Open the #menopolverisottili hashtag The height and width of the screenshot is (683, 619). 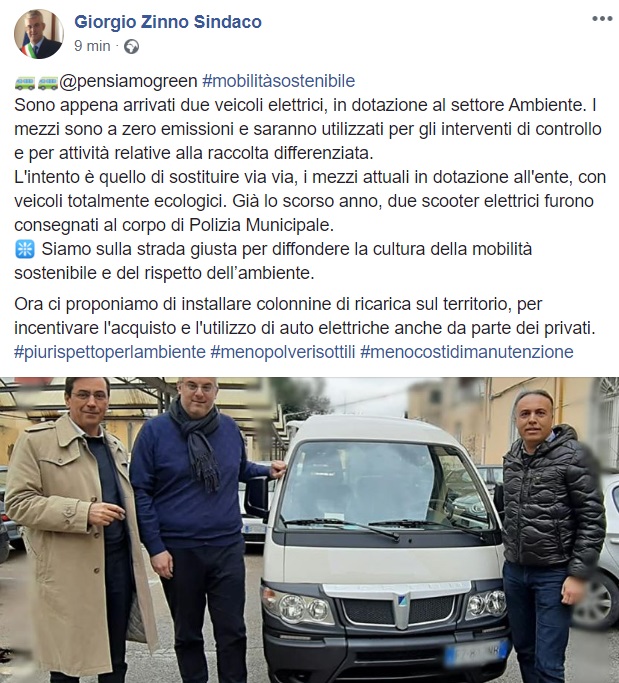(x=283, y=352)
